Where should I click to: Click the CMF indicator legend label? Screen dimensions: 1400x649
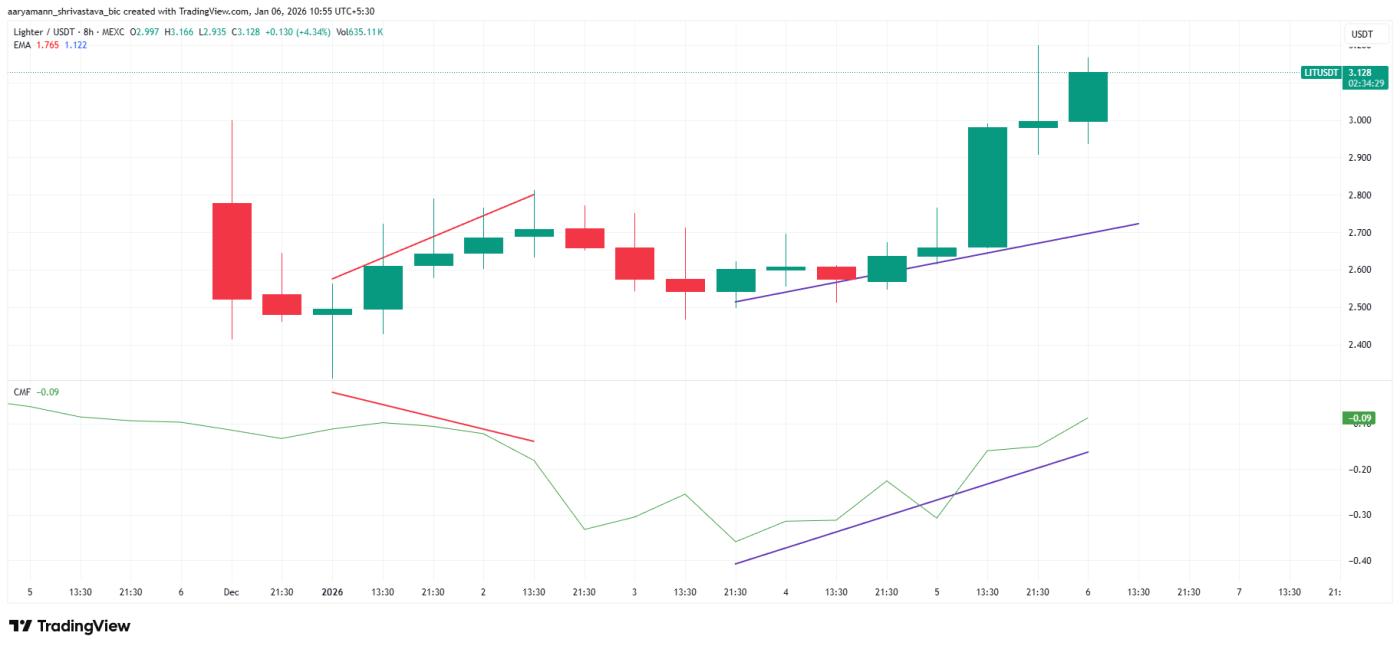pyautogui.click(x=20, y=391)
